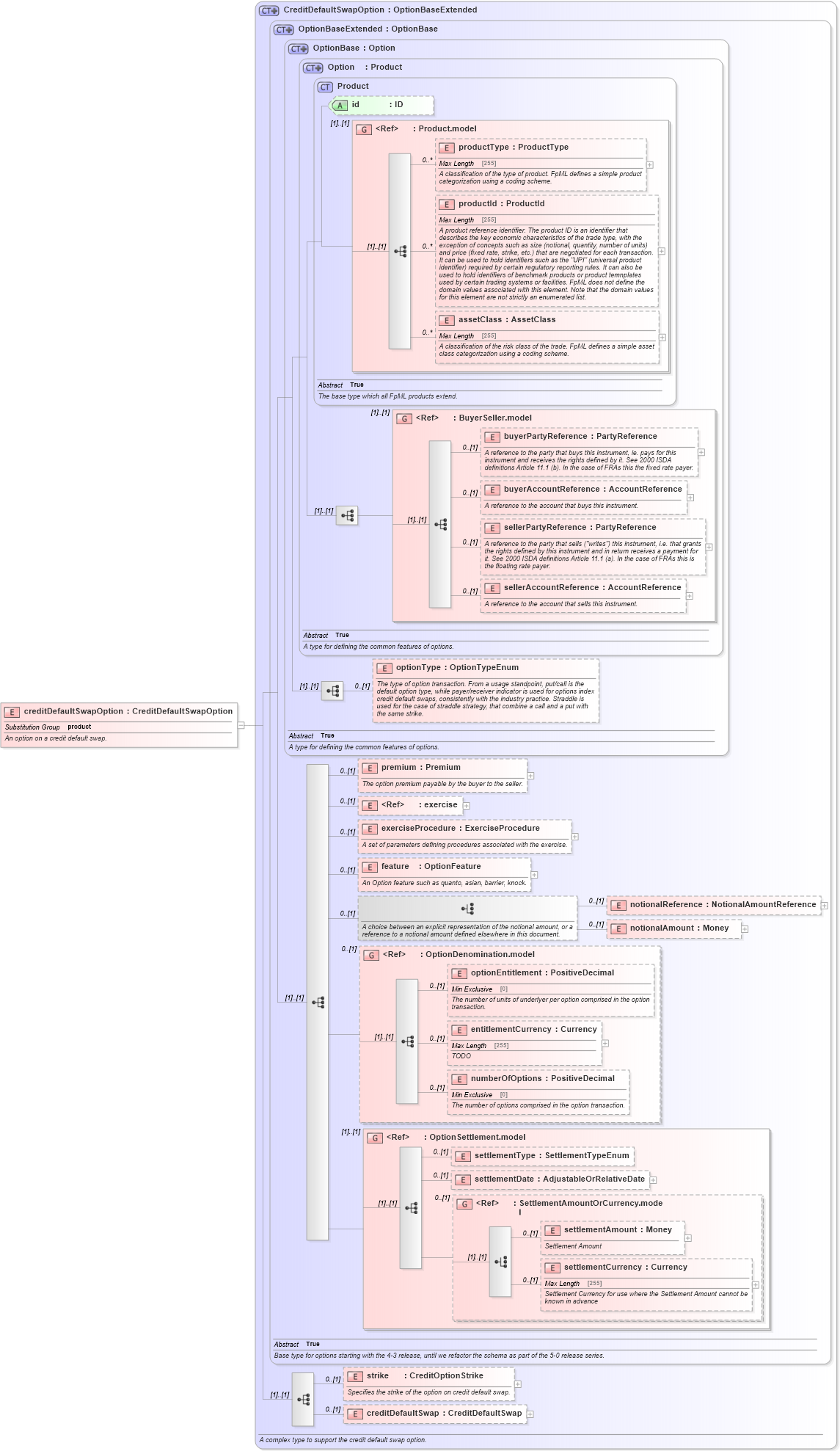Screen dimensions: 840x1451
Task: Select the optionEntitlement : PositiveDecimal label
Action: tap(543, 973)
